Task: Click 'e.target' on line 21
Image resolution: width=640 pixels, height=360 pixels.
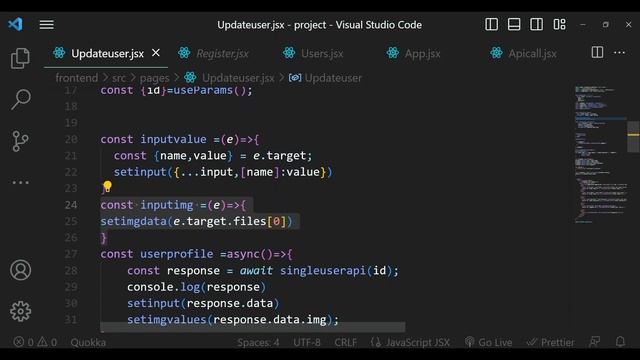Action: [279, 156]
